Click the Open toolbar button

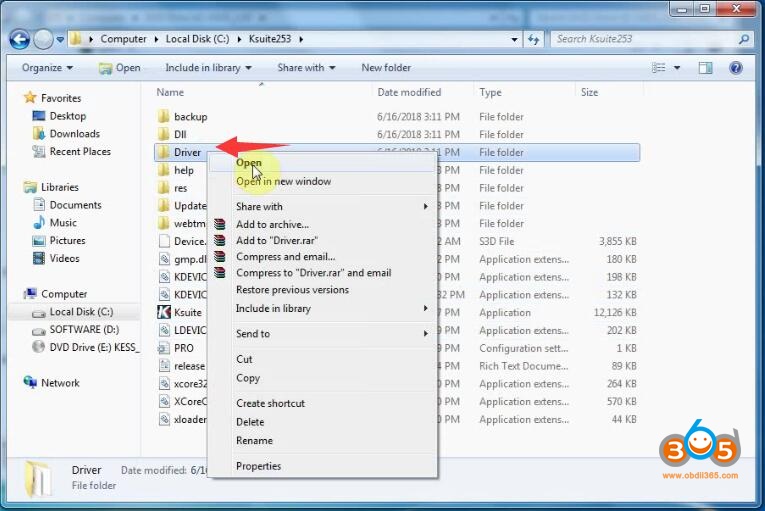tap(120, 68)
